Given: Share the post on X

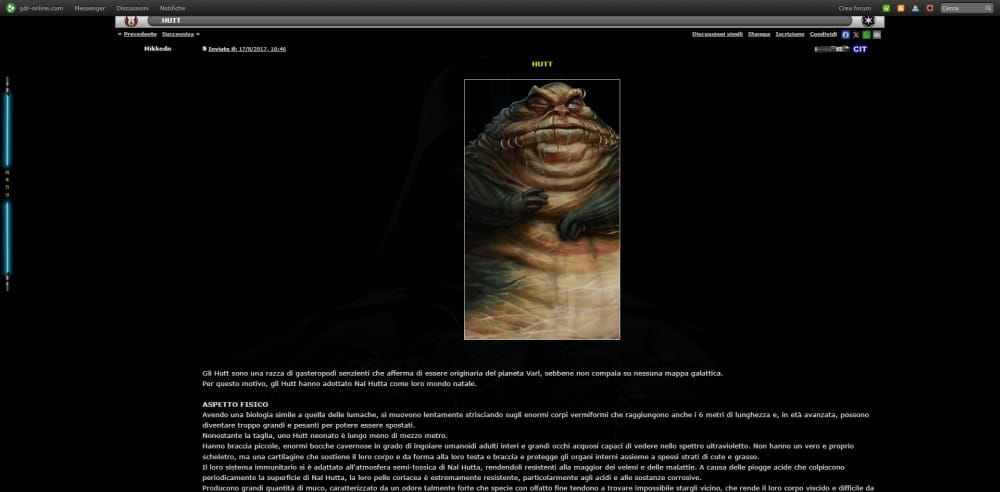Looking at the screenshot, I should [x=856, y=34].
